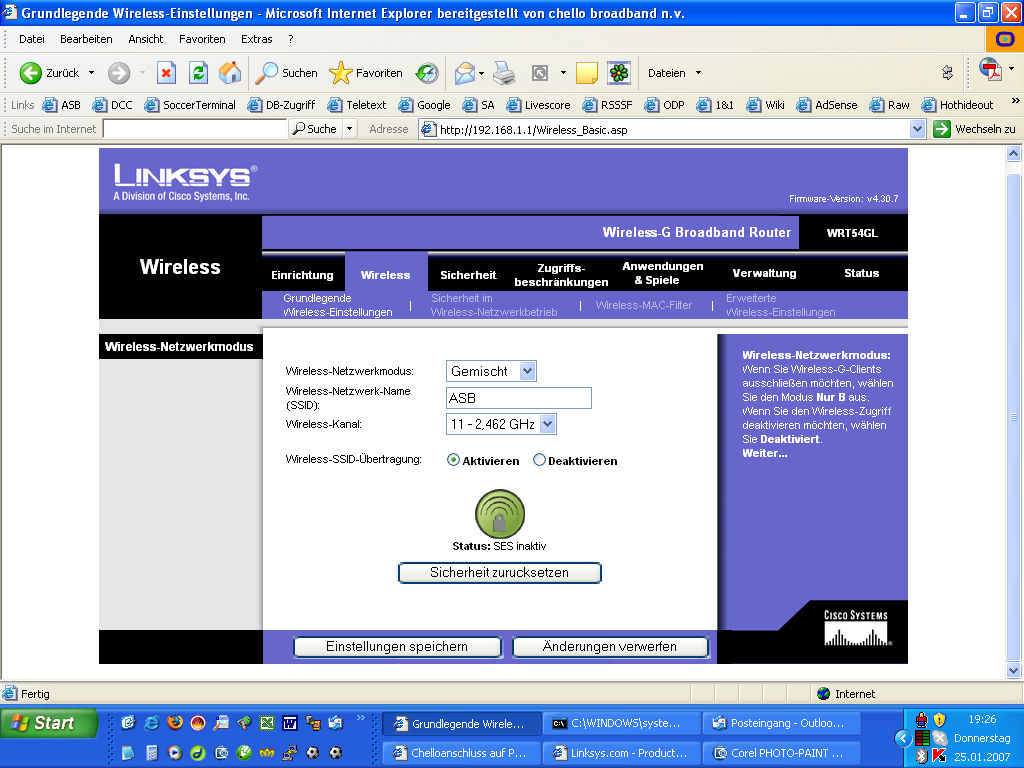1024x768 pixels.
Task: Switch to C:\WINDOWS\syste... taskbar window
Action: (x=620, y=723)
